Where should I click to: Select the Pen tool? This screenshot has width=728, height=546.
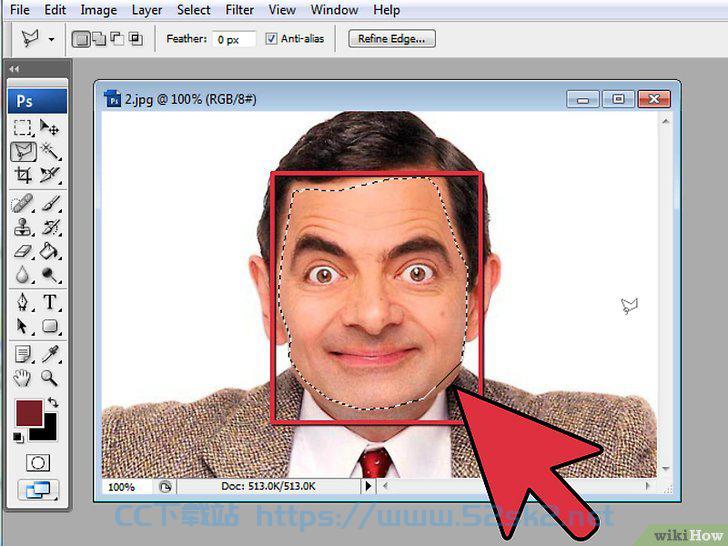22,302
